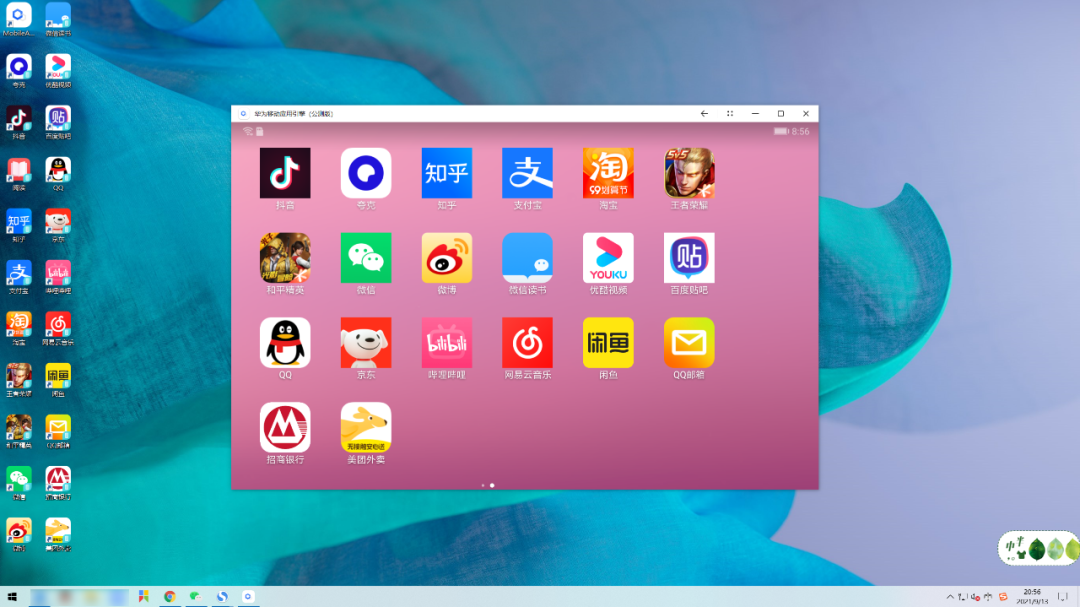Click Huawei mobile engine taskbar icon
The height and width of the screenshot is (607, 1080).
point(248,597)
